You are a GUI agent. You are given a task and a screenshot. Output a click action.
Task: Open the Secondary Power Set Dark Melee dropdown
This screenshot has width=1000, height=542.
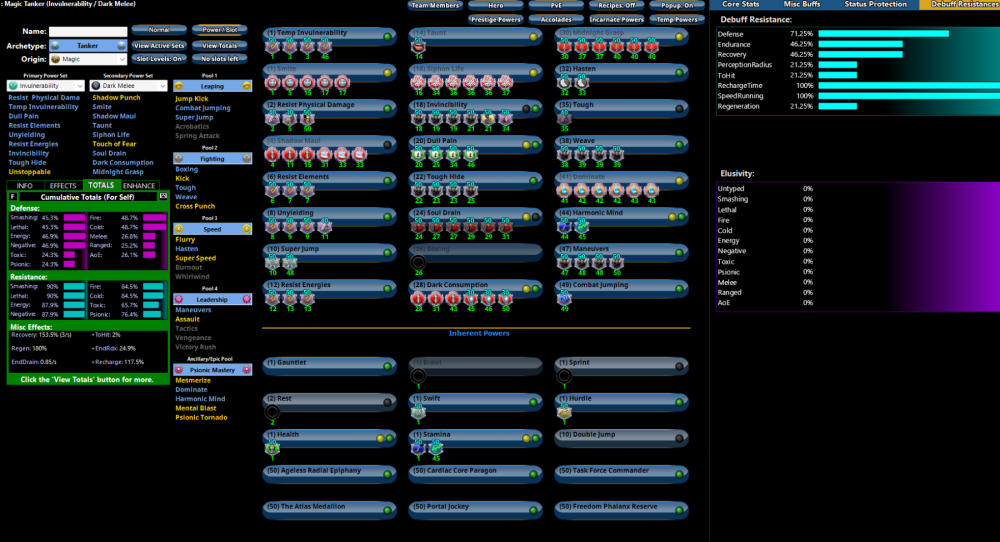click(128, 86)
